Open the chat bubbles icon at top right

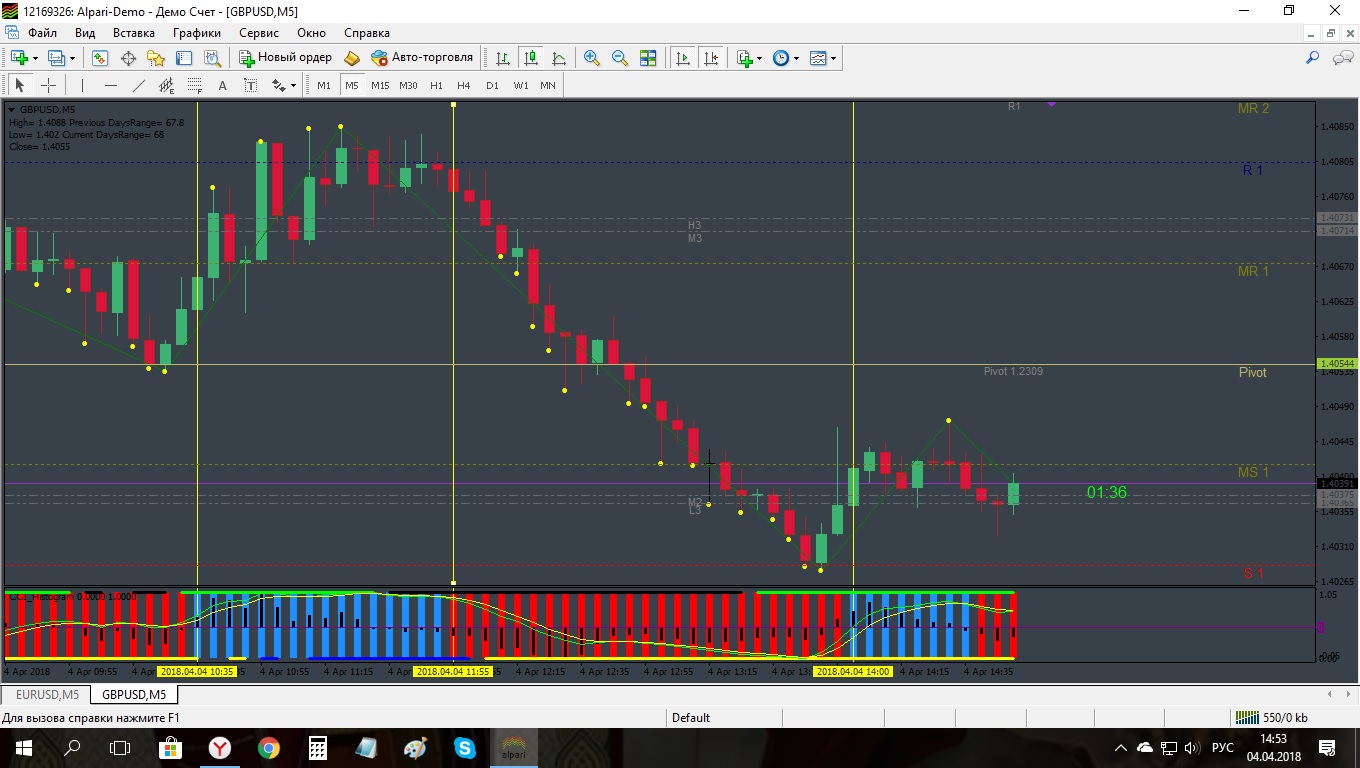pyautogui.click(x=1342, y=58)
